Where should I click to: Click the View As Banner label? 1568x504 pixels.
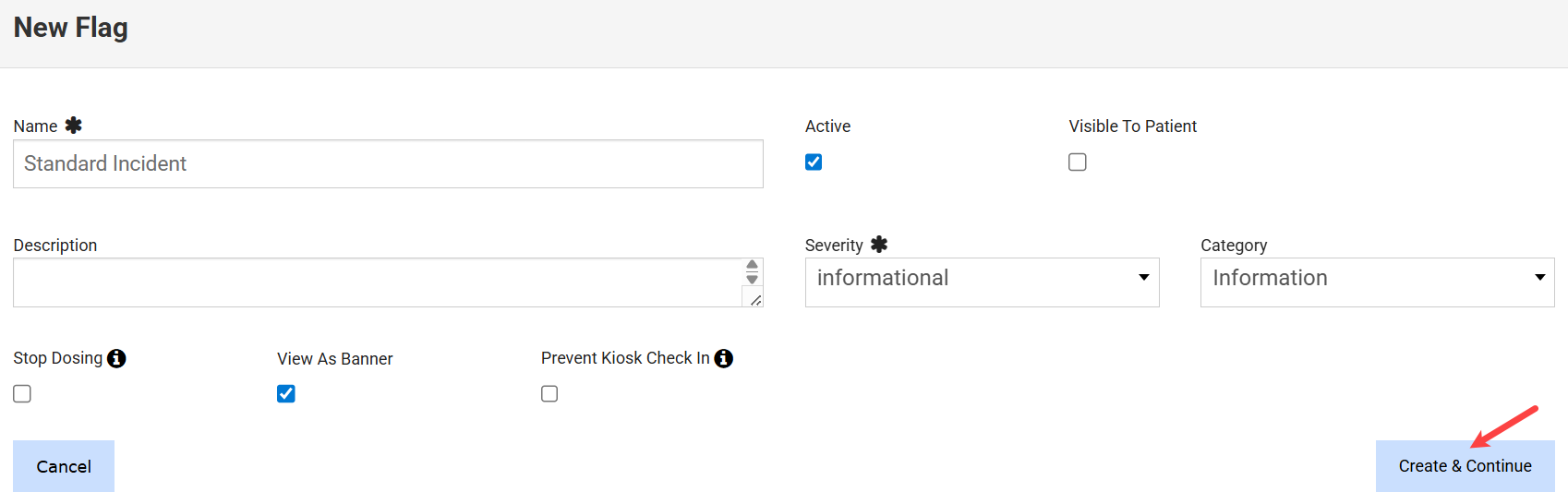coord(335,359)
